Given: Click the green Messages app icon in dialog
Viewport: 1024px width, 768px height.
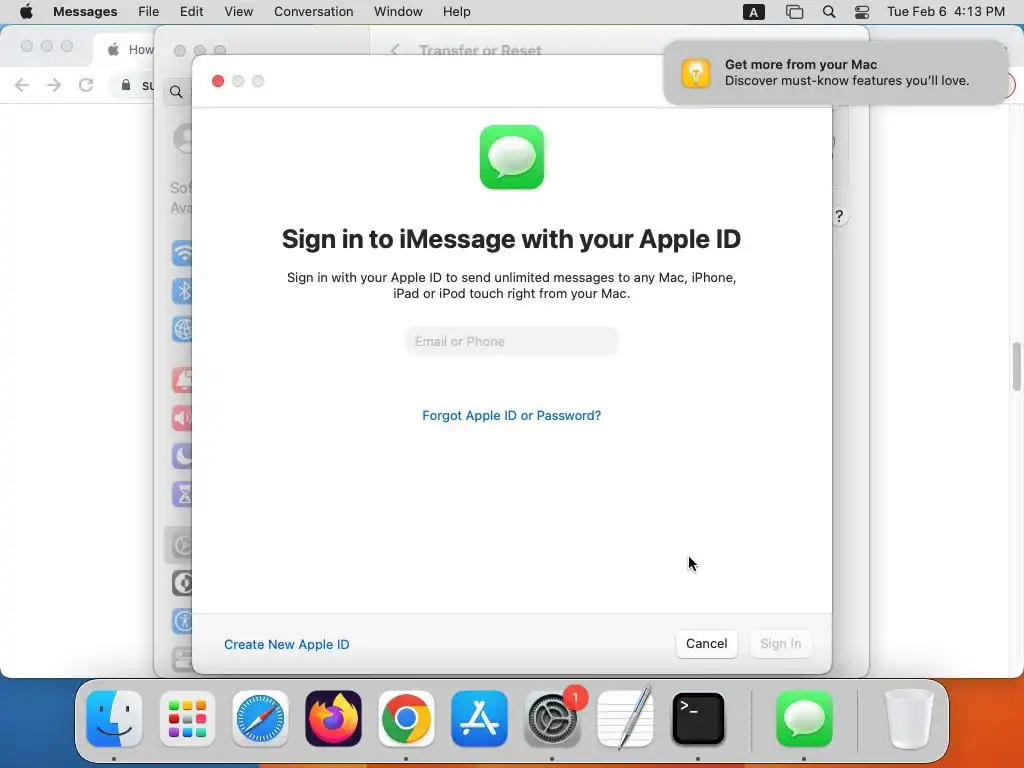Looking at the screenshot, I should click(x=511, y=157).
